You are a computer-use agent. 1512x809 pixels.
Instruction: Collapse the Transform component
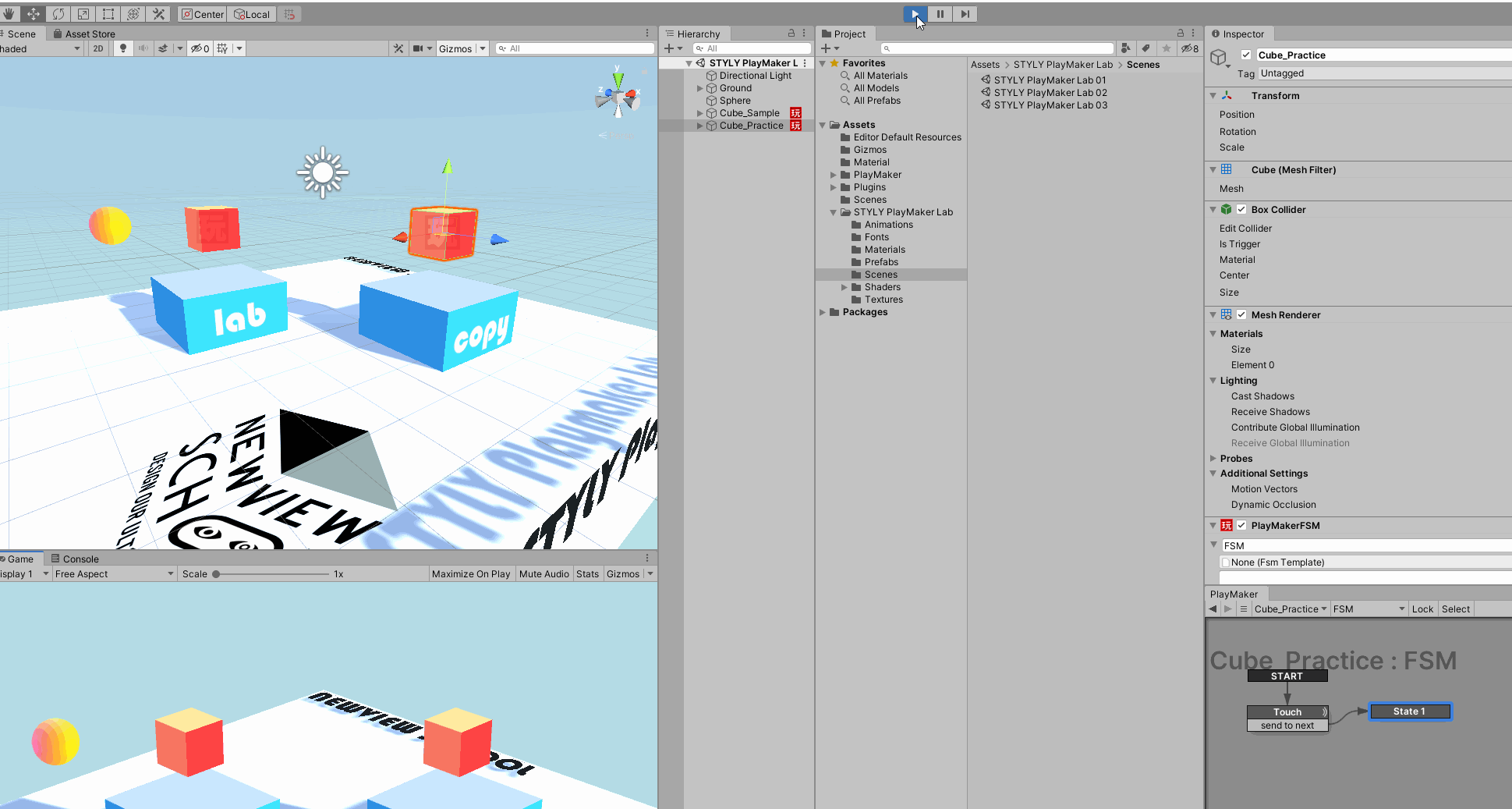click(x=1213, y=95)
